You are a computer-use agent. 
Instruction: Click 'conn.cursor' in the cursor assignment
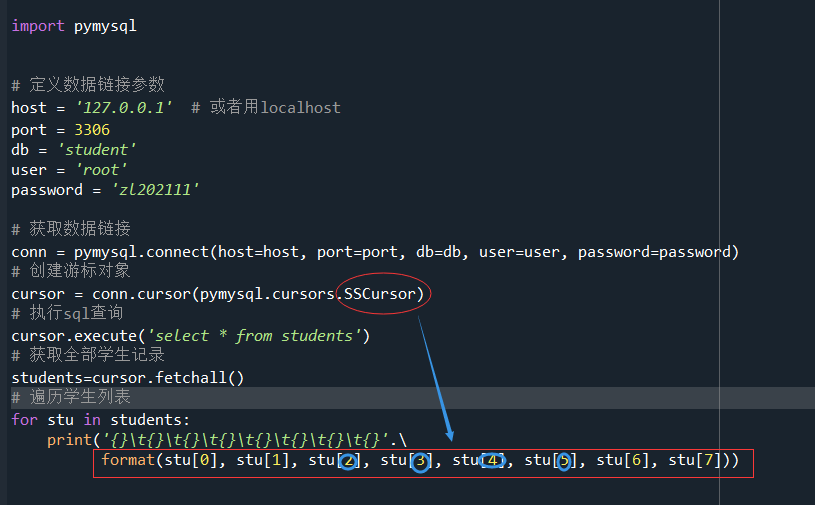[x=141, y=294]
